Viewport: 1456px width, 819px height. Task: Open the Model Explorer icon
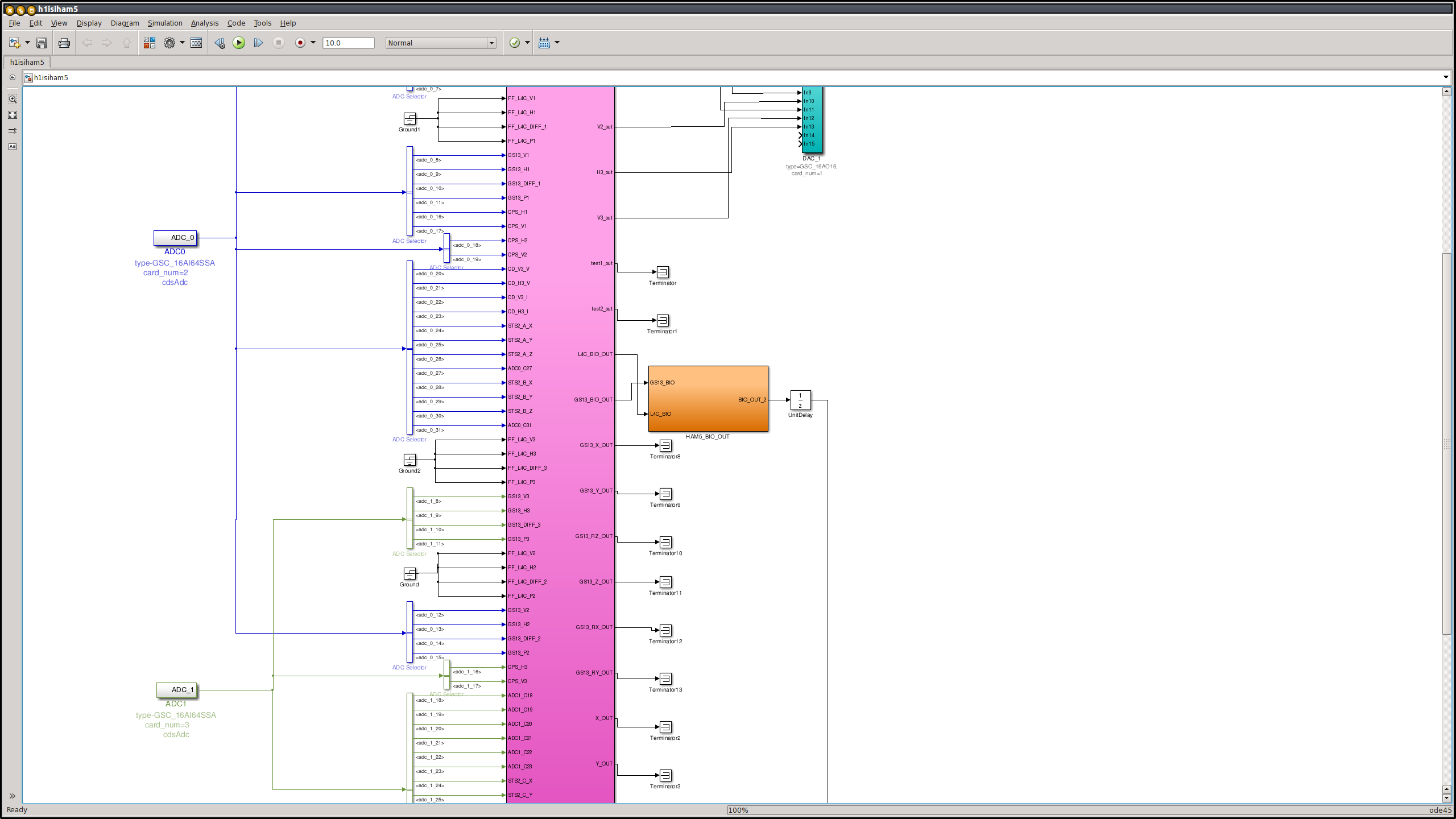196,43
